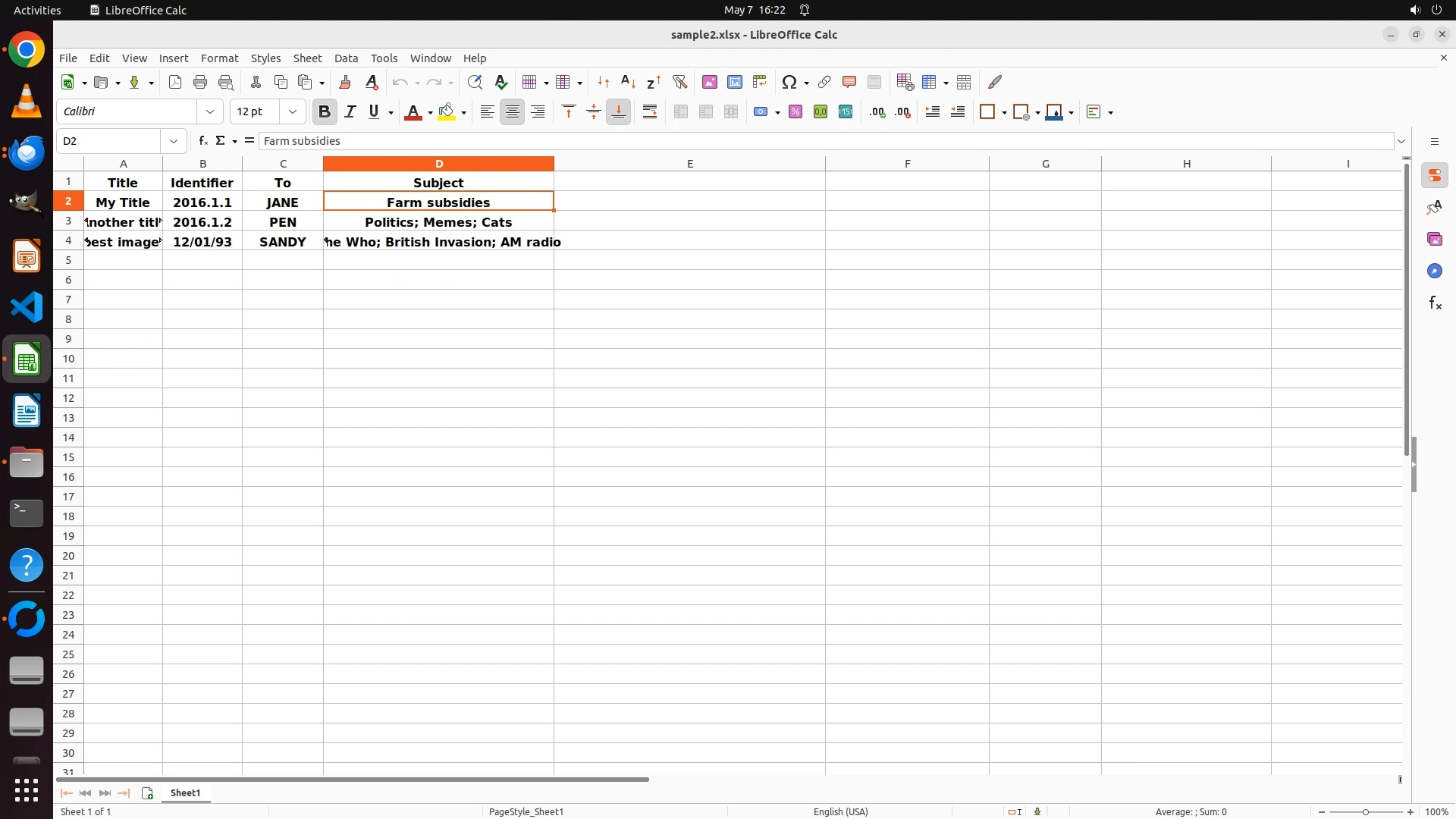The width and height of the screenshot is (1456, 819).
Task: Open the Data menu
Action: point(346,58)
